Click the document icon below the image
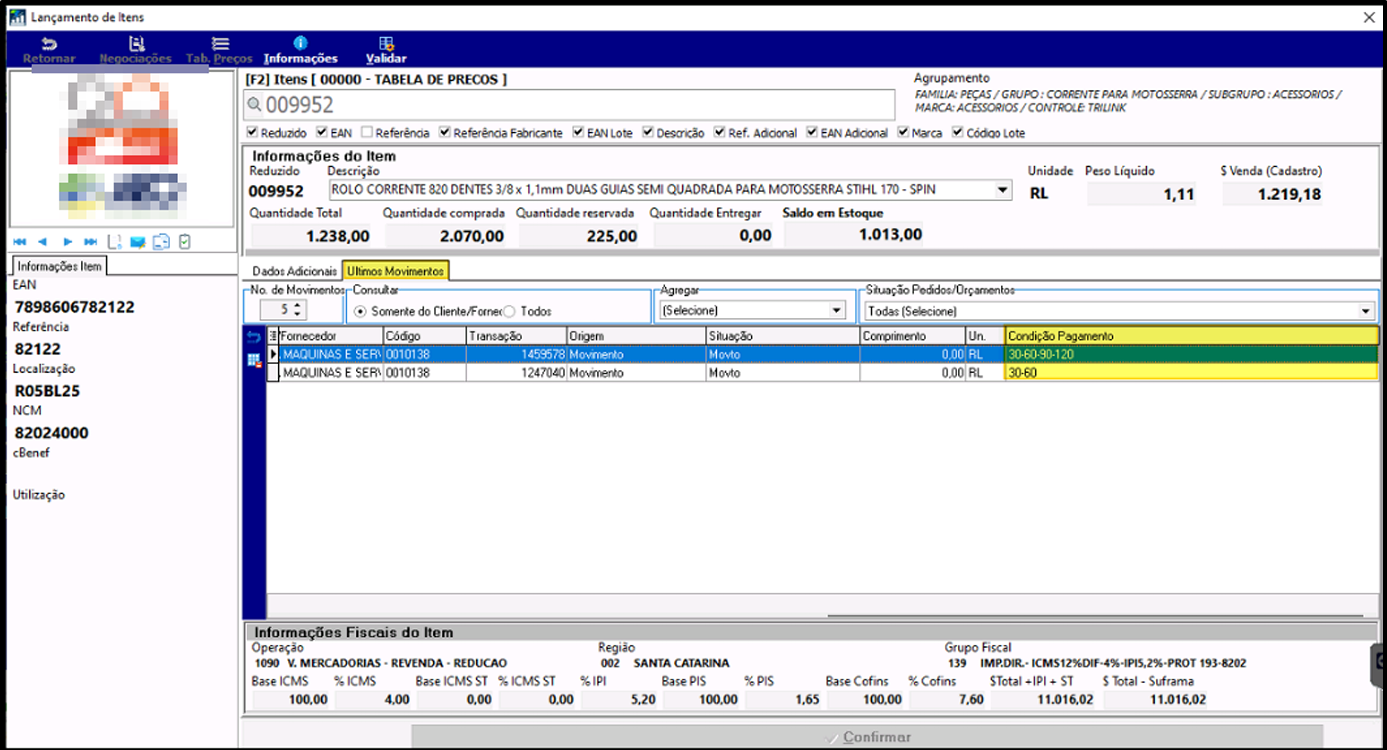 tap(114, 242)
